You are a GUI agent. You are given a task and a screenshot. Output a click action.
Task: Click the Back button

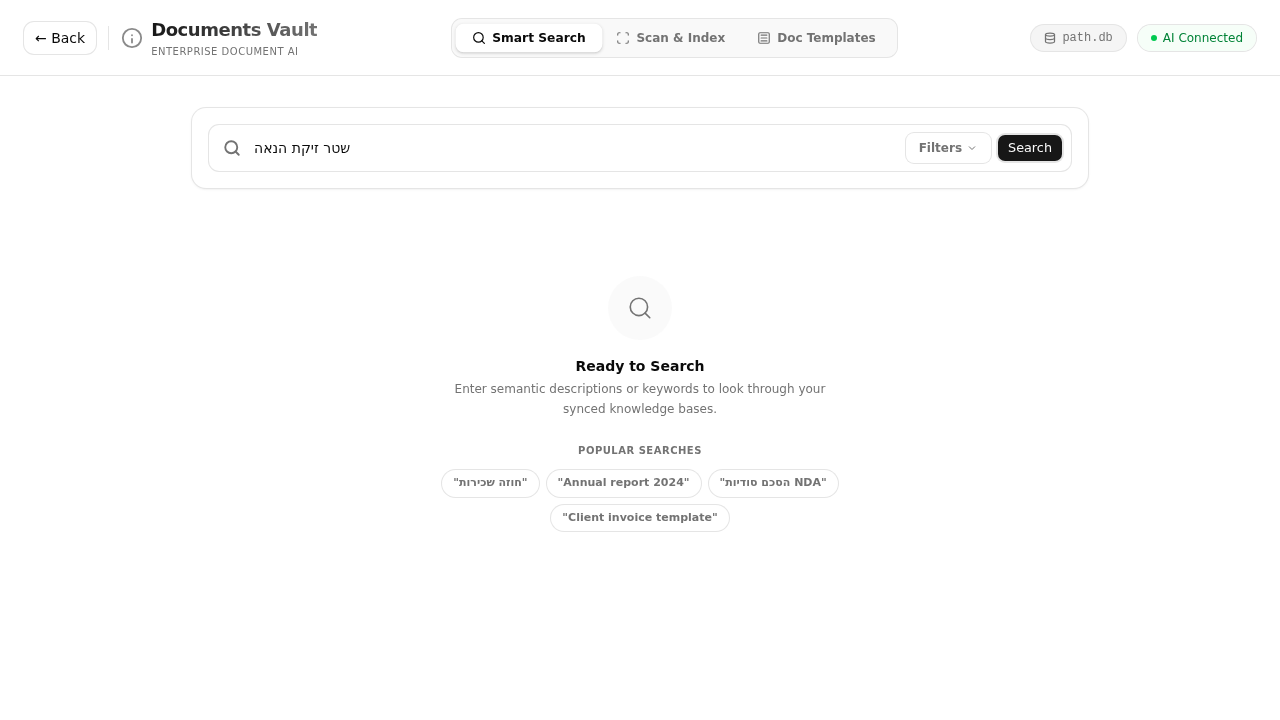pos(60,38)
